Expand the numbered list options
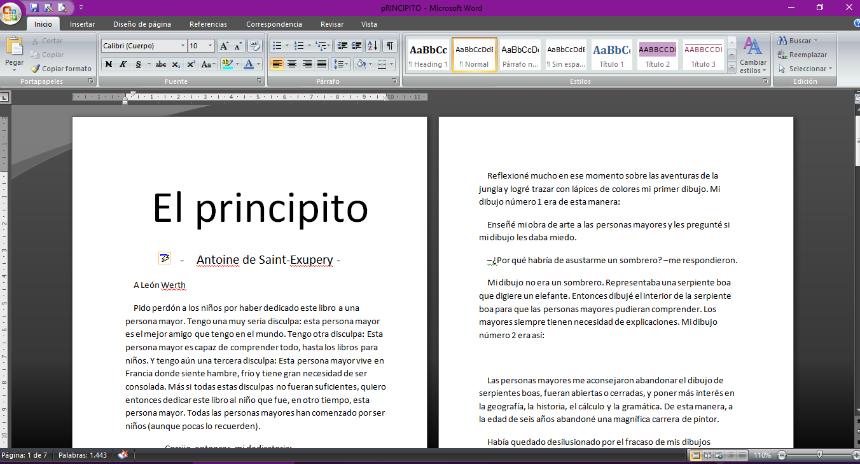Viewport: 860px width, 464px height. click(309, 46)
